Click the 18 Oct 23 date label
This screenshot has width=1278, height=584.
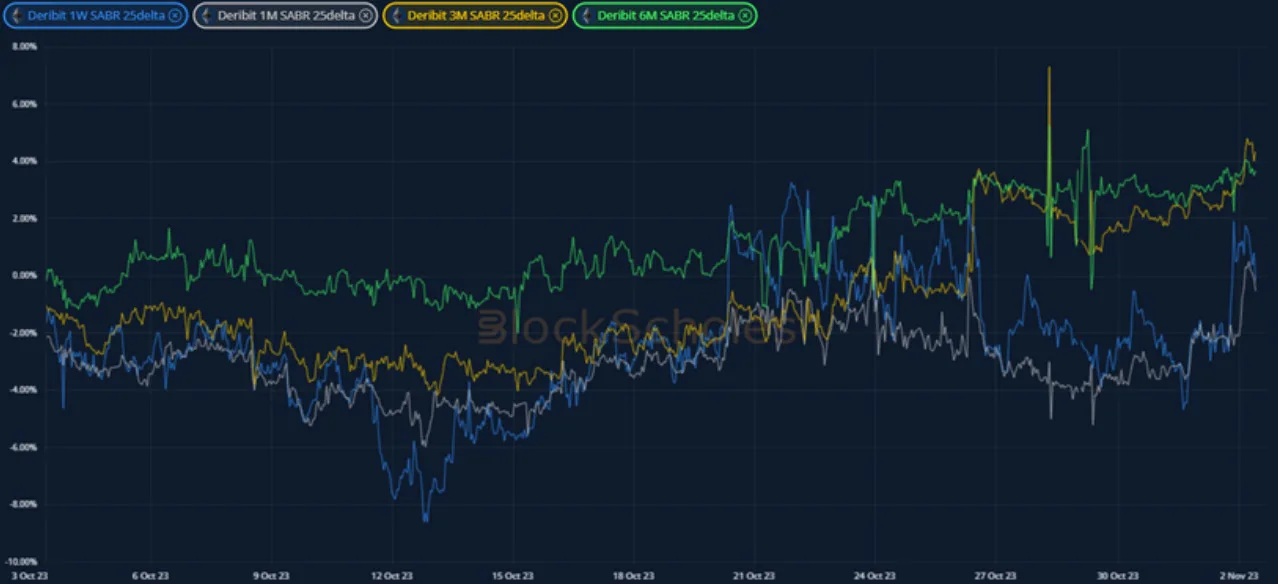coord(633,576)
